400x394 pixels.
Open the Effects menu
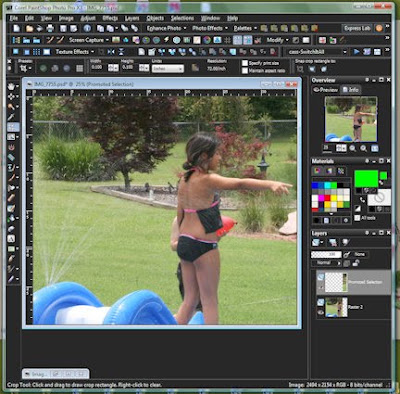(110, 18)
